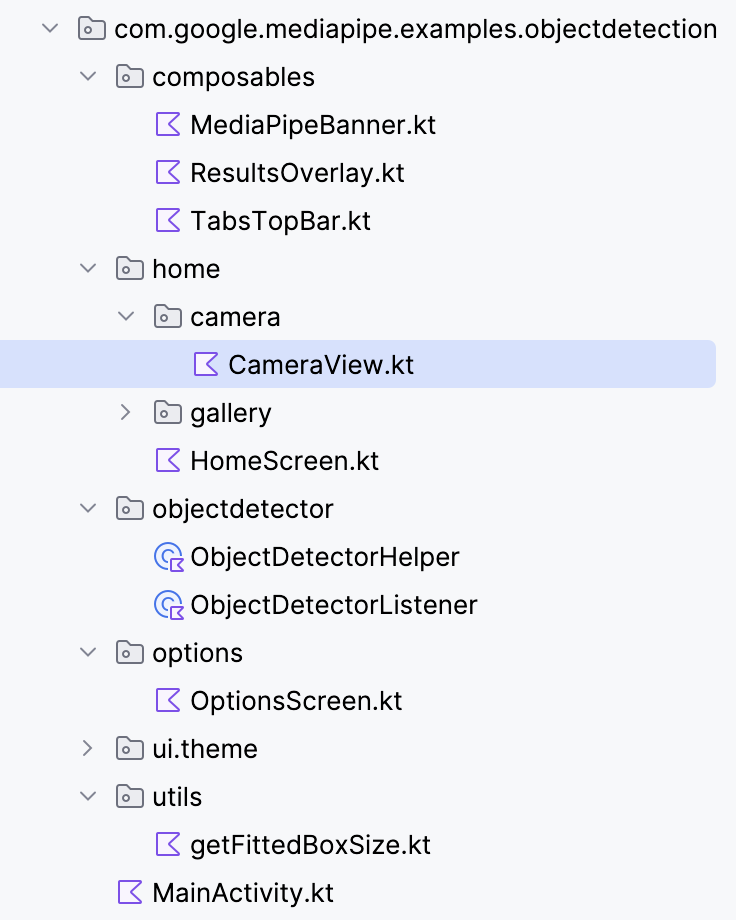
Task: Click the composables package folder icon
Action: coord(130,76)
